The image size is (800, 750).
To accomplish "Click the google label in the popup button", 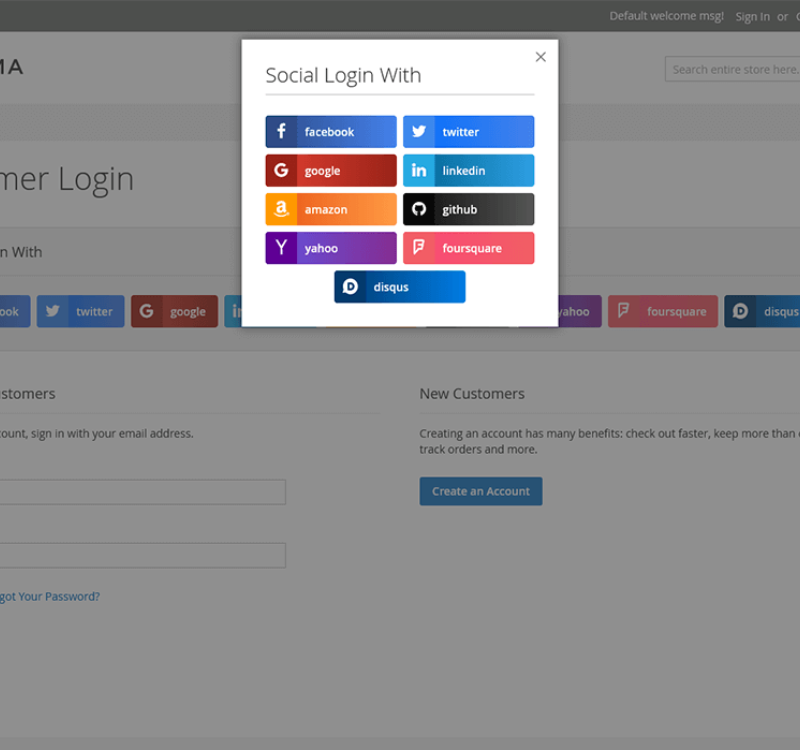I will 322,171.
